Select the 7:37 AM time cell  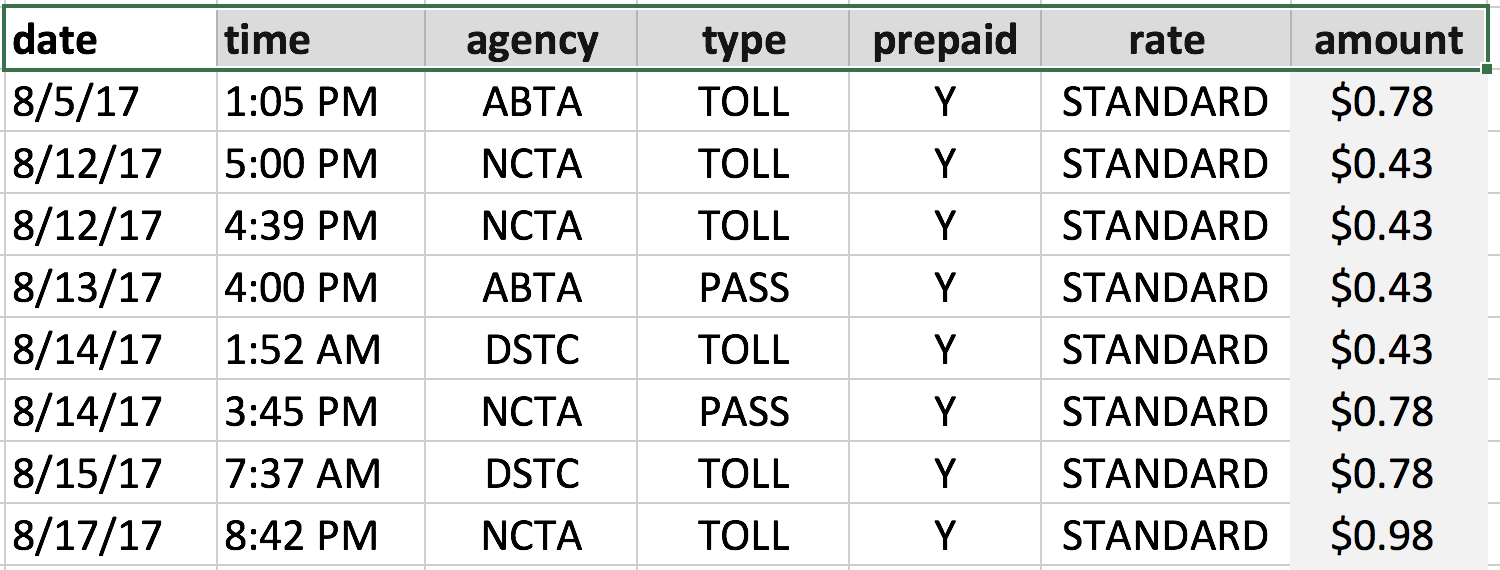321,473
